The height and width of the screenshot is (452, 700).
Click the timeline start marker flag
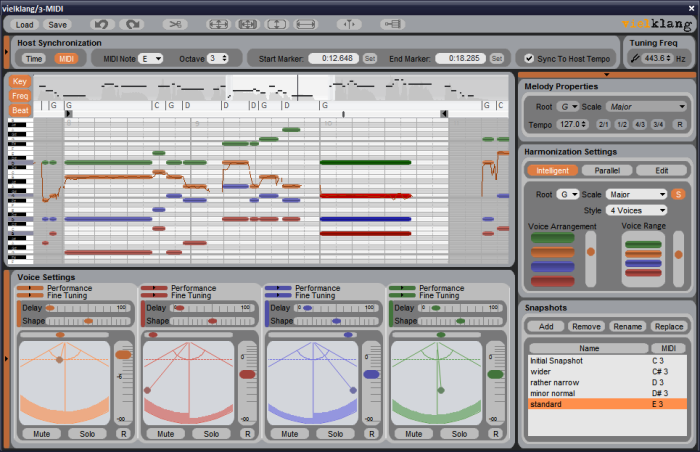click(x=68, y=114)
